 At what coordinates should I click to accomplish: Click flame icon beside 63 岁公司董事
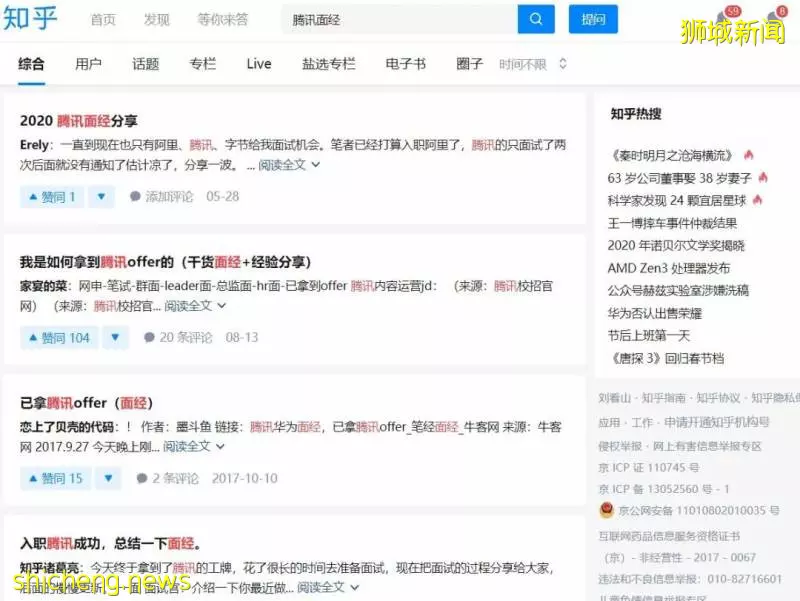763,178
